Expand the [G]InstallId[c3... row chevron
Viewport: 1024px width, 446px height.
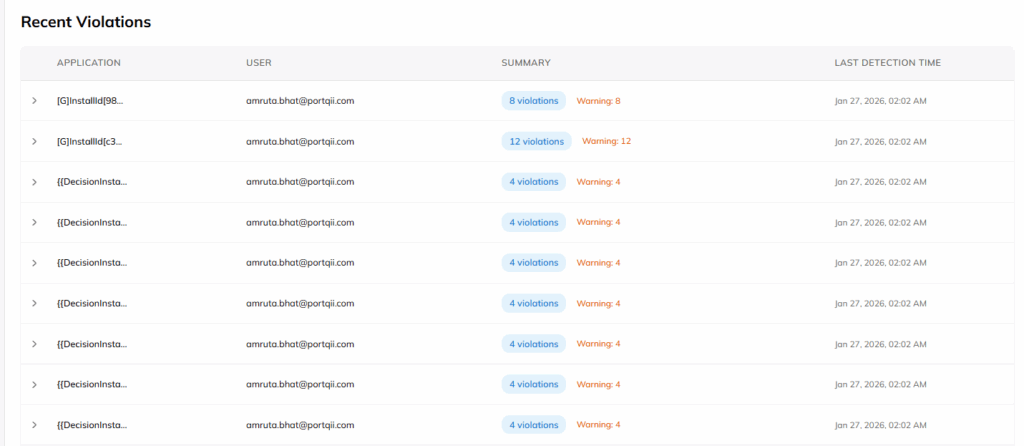[x=34, y=142]
